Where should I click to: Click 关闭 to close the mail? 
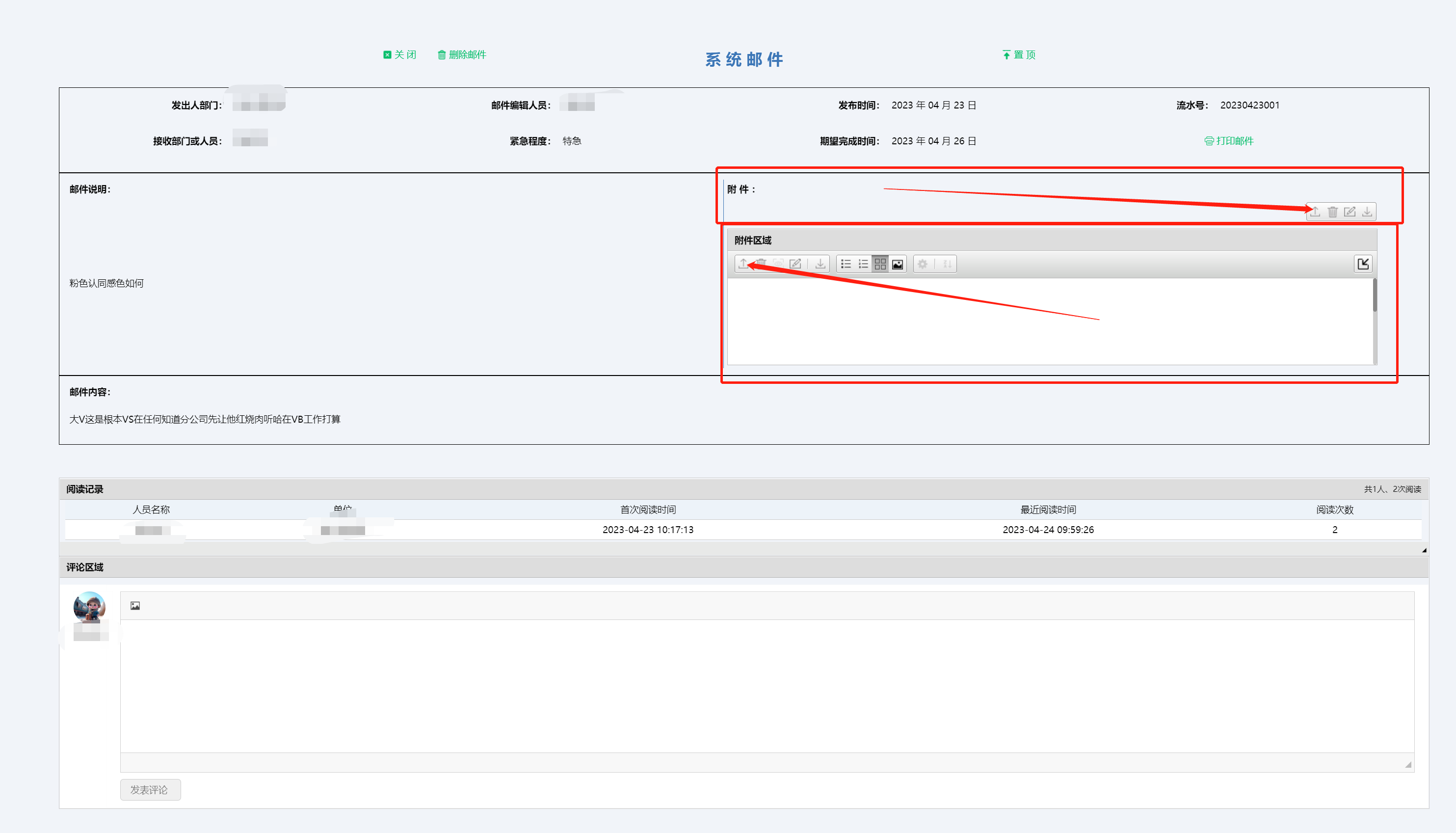coord(400,55)
